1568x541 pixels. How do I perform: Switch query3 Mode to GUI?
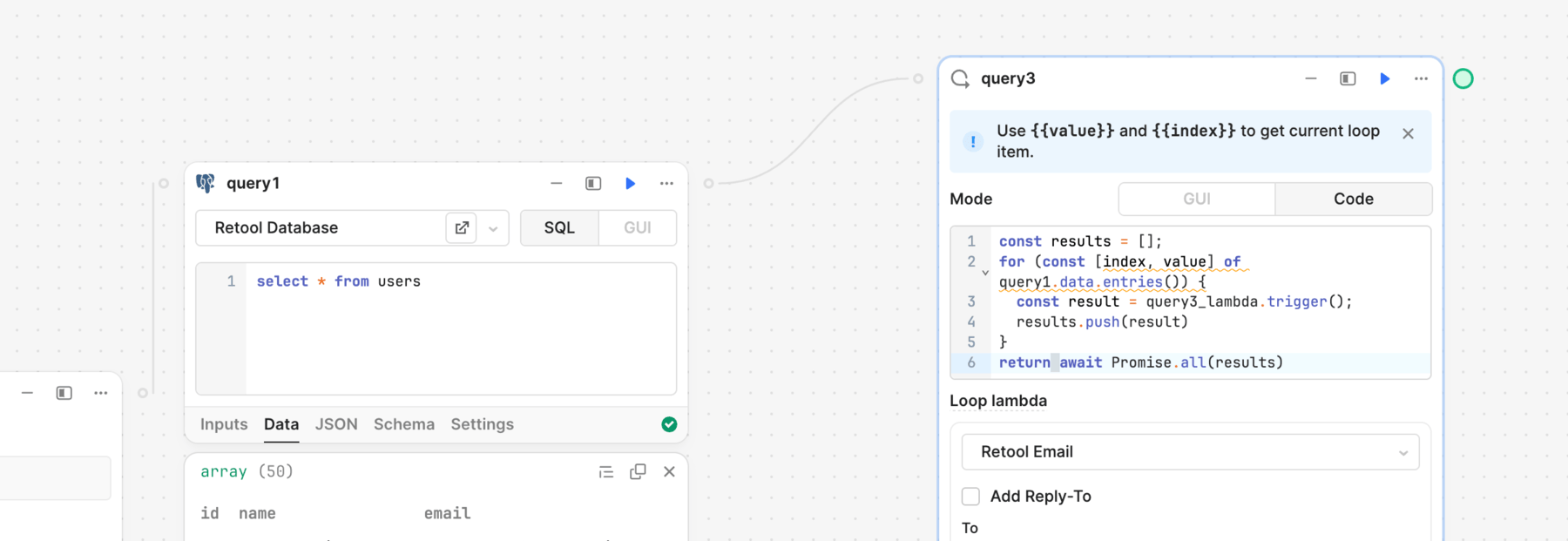(1197, 199)
